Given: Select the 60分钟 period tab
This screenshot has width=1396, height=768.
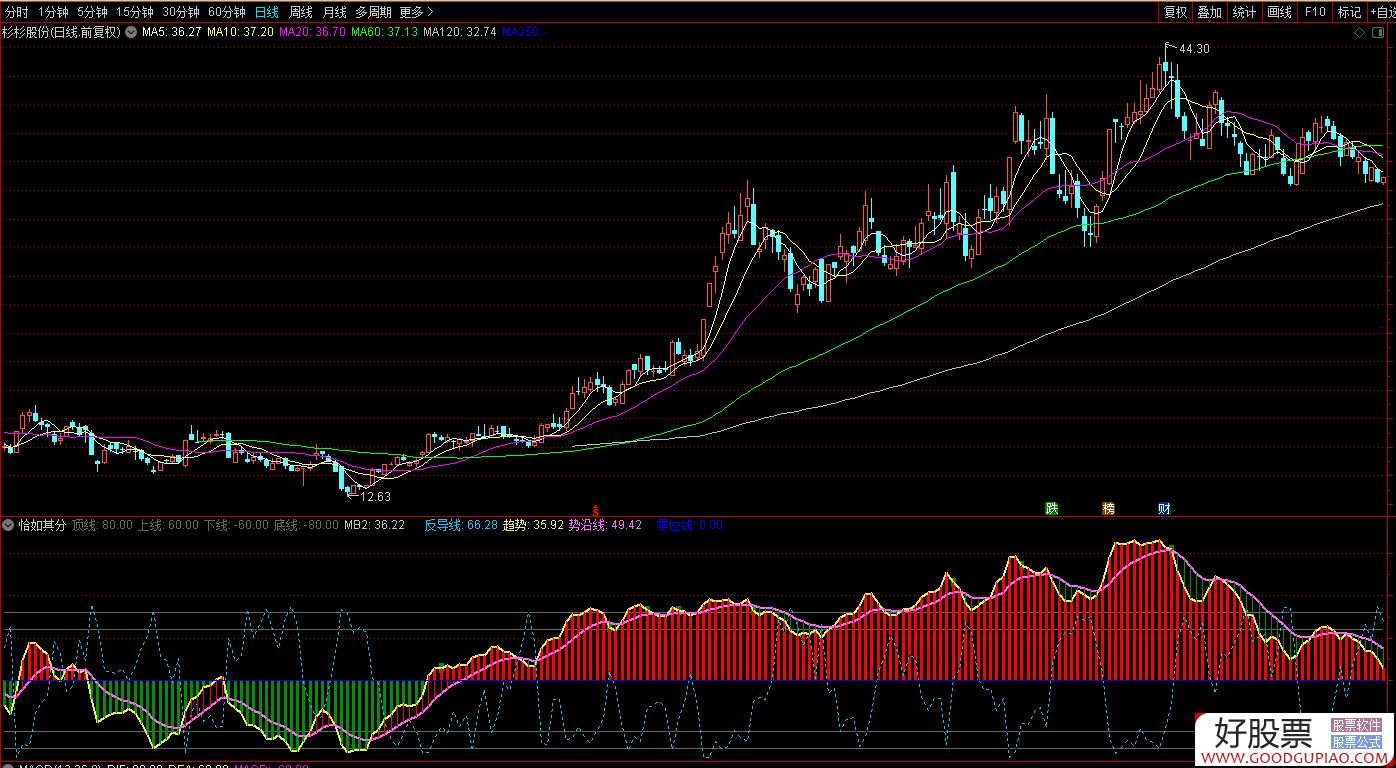Looking at the screenshot, I should 227,12.
